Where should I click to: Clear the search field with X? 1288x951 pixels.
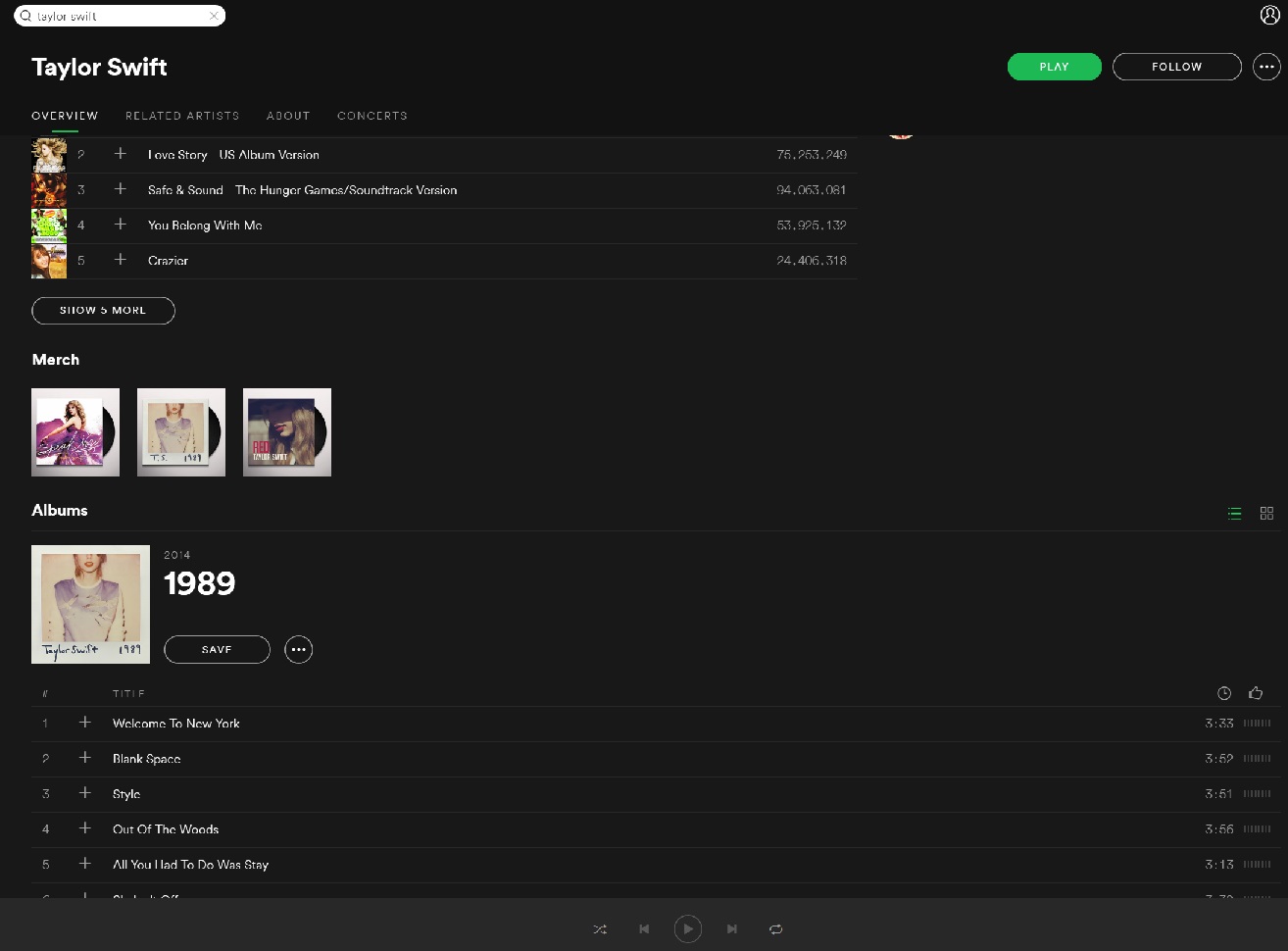pyautogui.click(x=214, y=16)
